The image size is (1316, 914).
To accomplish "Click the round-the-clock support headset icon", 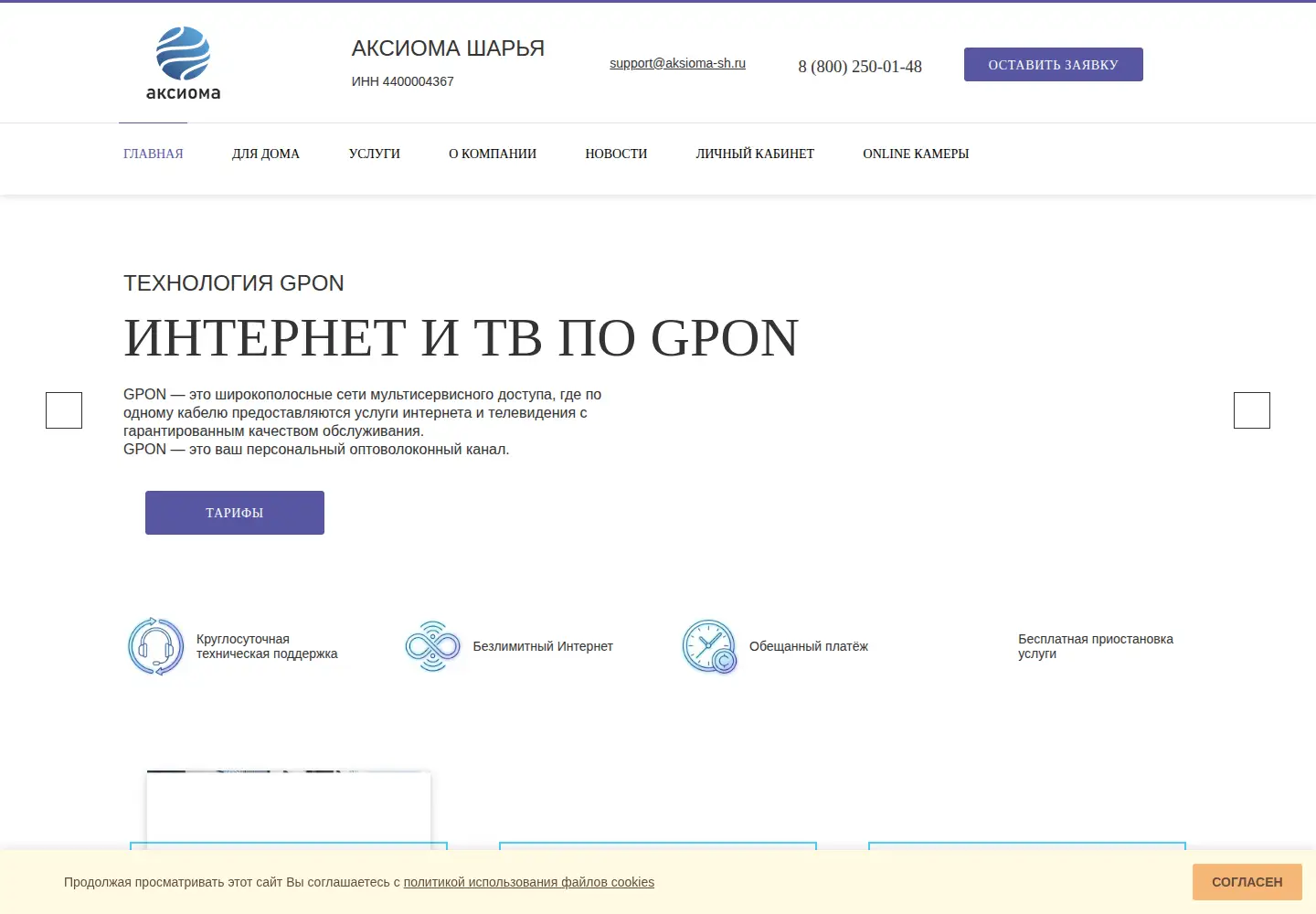I will 156,646.
